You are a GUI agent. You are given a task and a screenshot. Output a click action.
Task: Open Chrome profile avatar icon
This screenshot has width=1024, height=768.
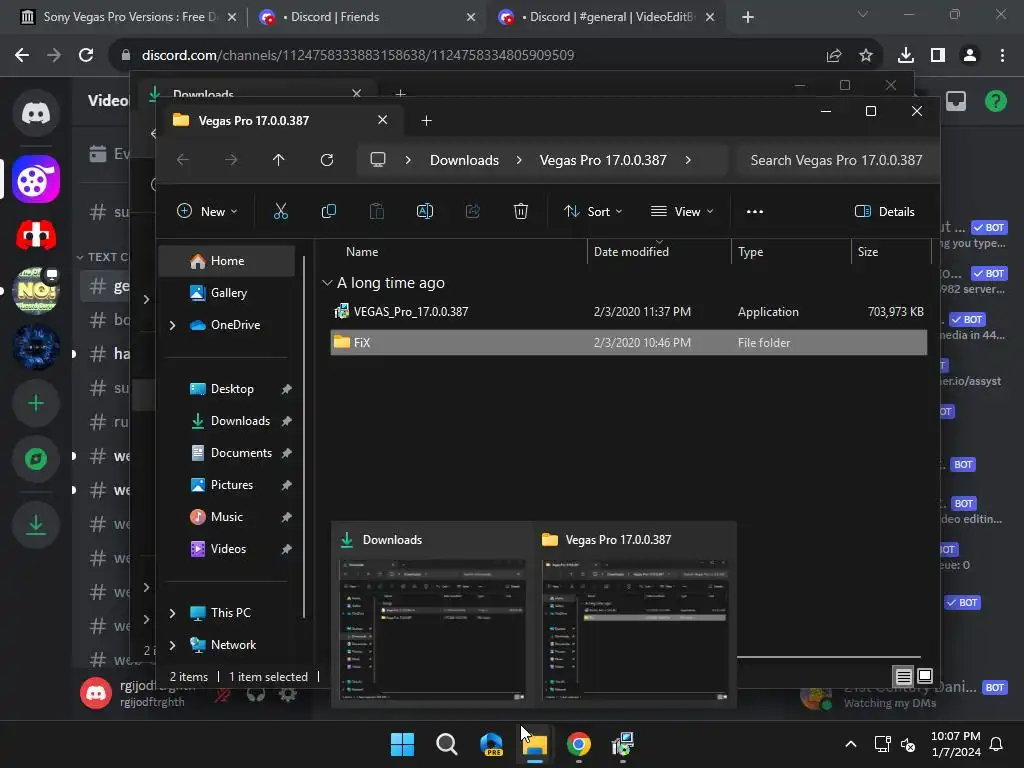pyautogui.click(x=970, y=55)
